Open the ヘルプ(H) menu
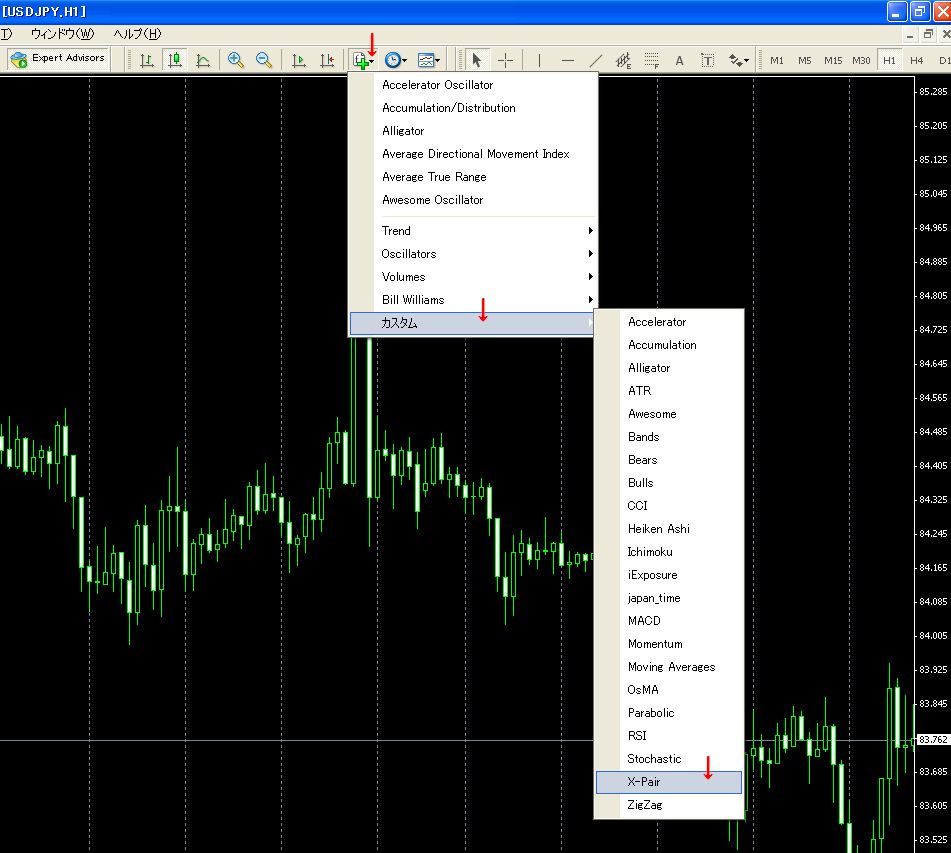 138,34
